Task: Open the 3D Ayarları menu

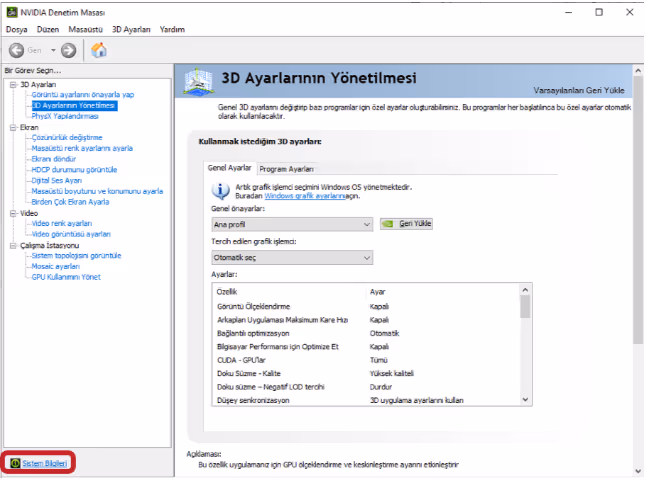Action: tap(131, 29)
